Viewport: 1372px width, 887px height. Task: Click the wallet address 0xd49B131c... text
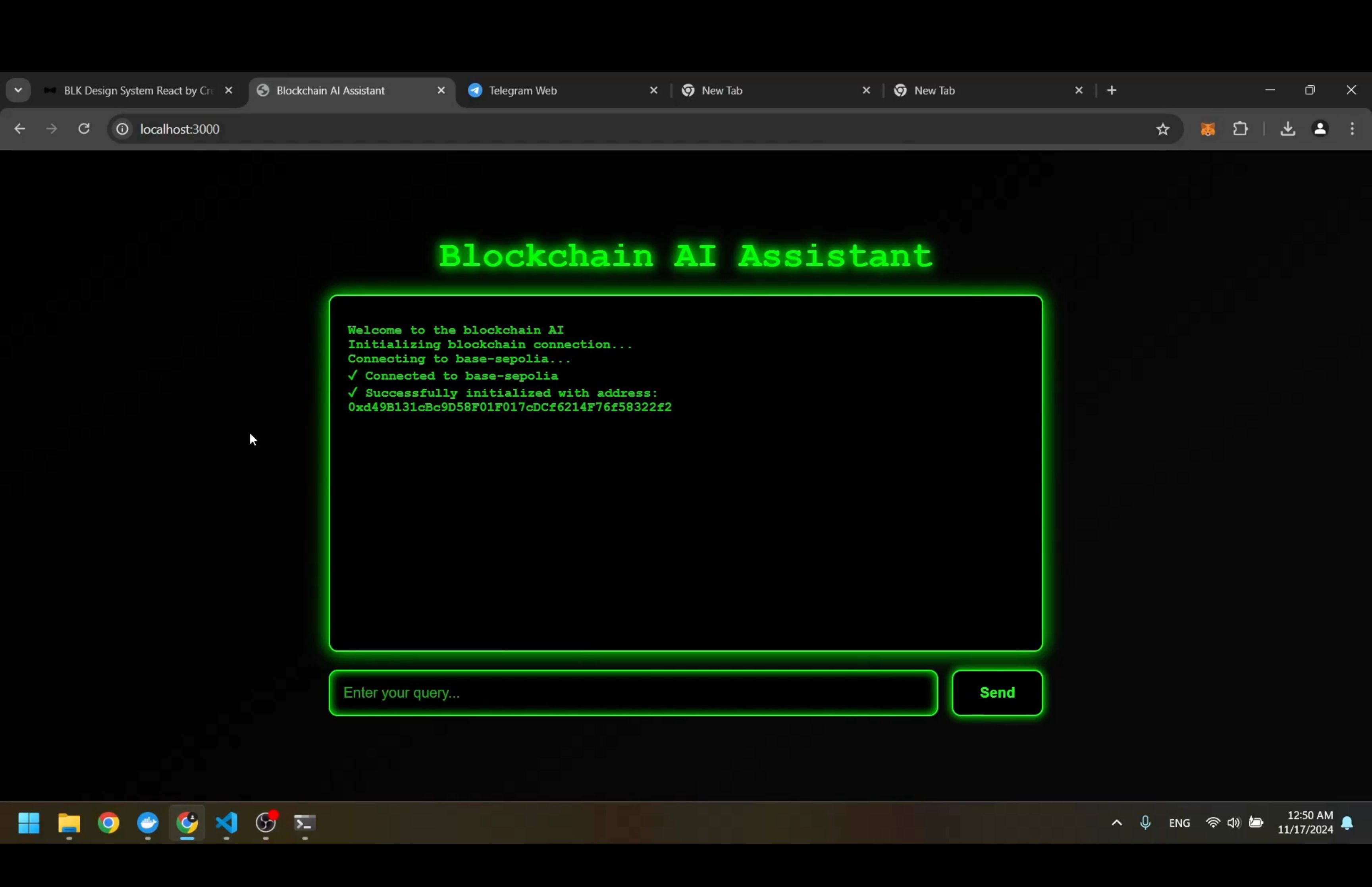(x=509, y=407)
